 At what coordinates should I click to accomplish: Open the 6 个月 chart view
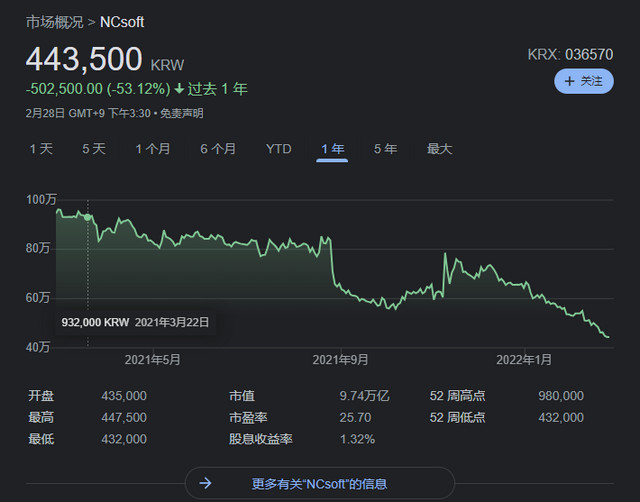pyautogui.click(x=218, y=149)
